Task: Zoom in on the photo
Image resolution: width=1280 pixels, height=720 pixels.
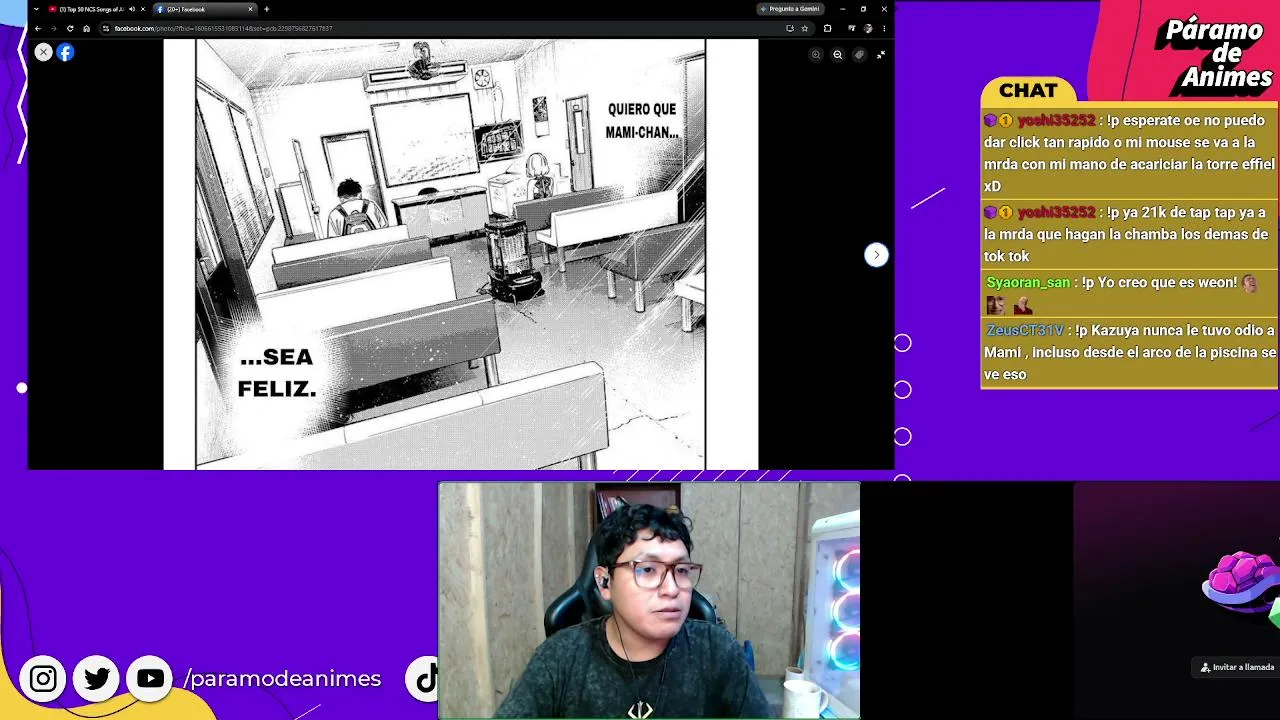Action: coord(816,55)
